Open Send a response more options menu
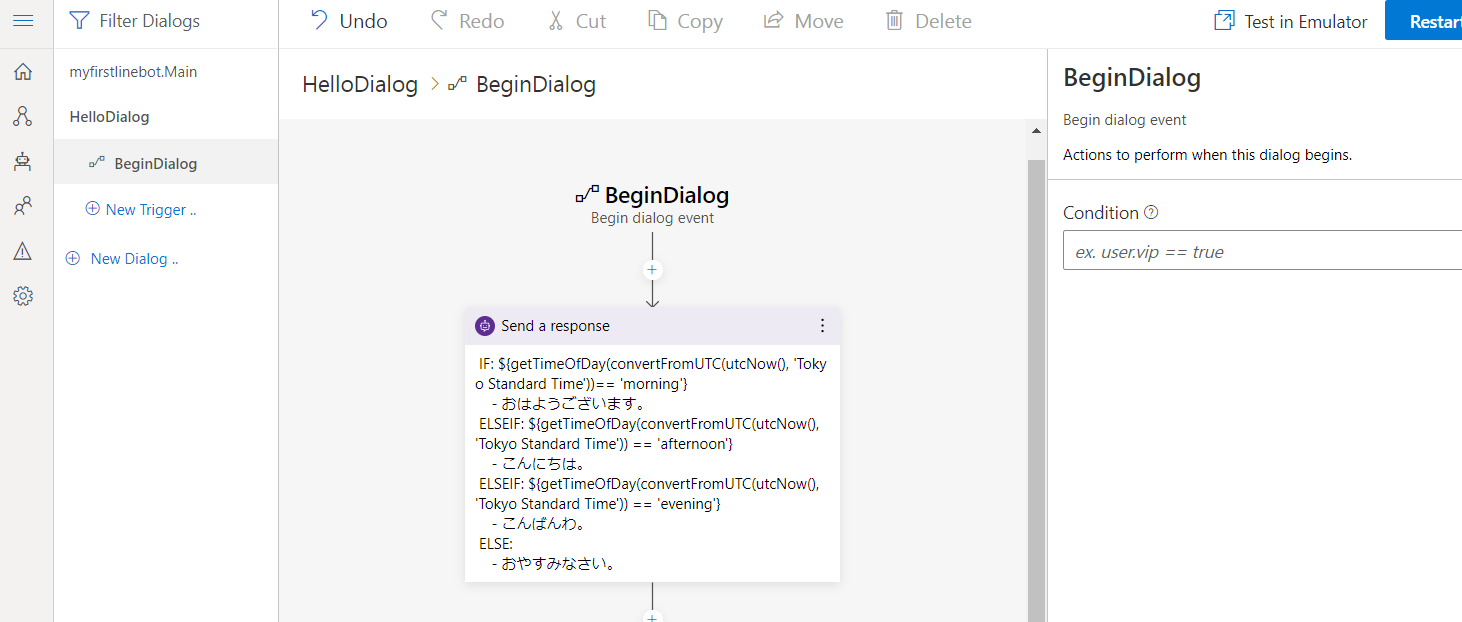Screen dimensions: 1462x622 pyautogui.click(x=822, y=326)
